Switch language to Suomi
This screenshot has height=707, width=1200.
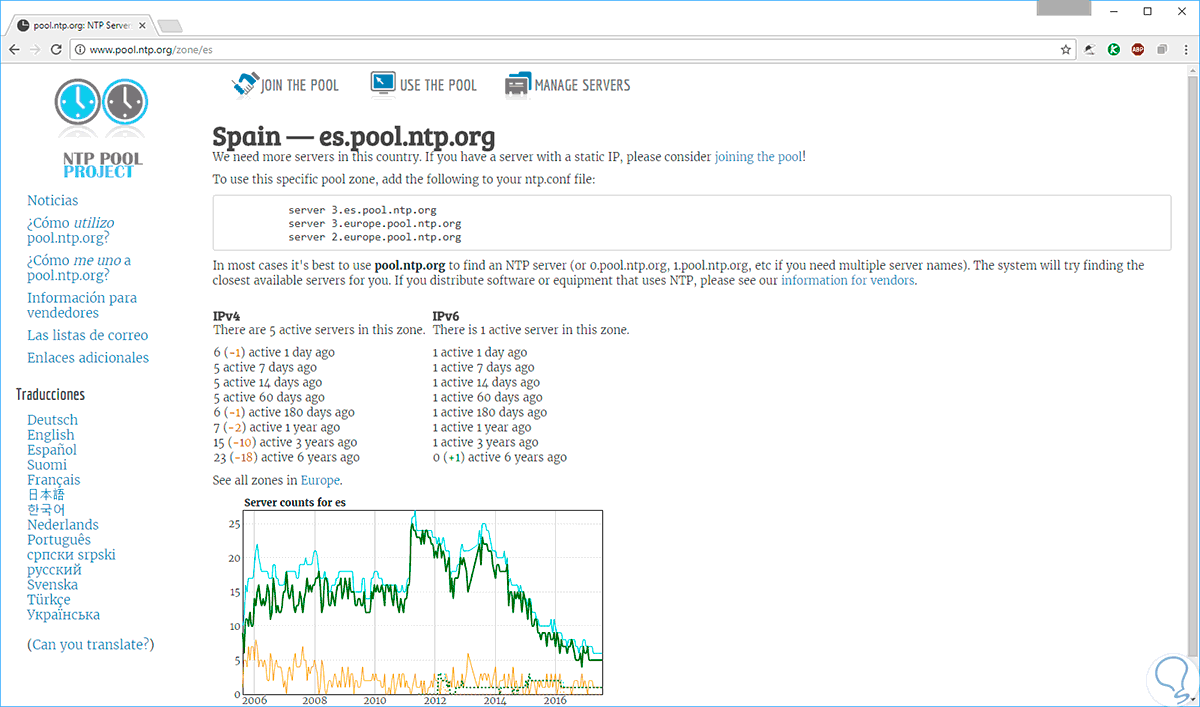[47, 465]
